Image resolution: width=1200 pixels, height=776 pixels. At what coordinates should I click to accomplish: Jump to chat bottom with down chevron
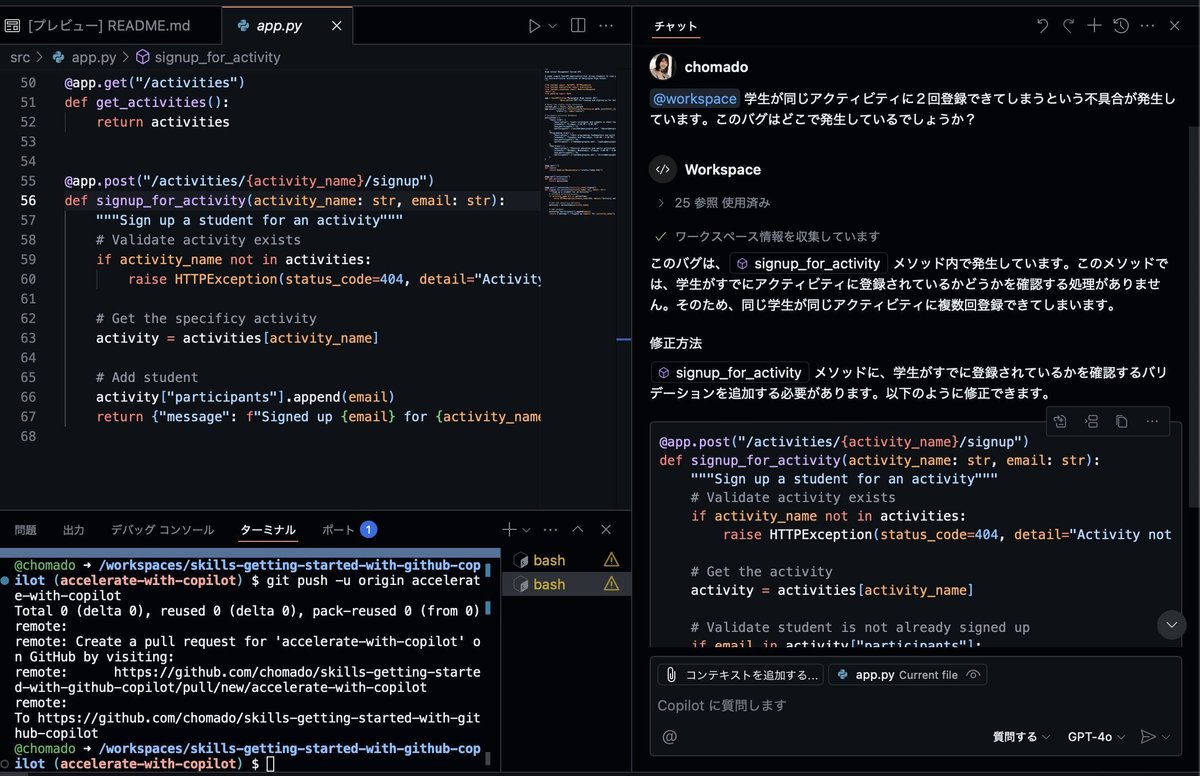click(x=1171, y=625)
